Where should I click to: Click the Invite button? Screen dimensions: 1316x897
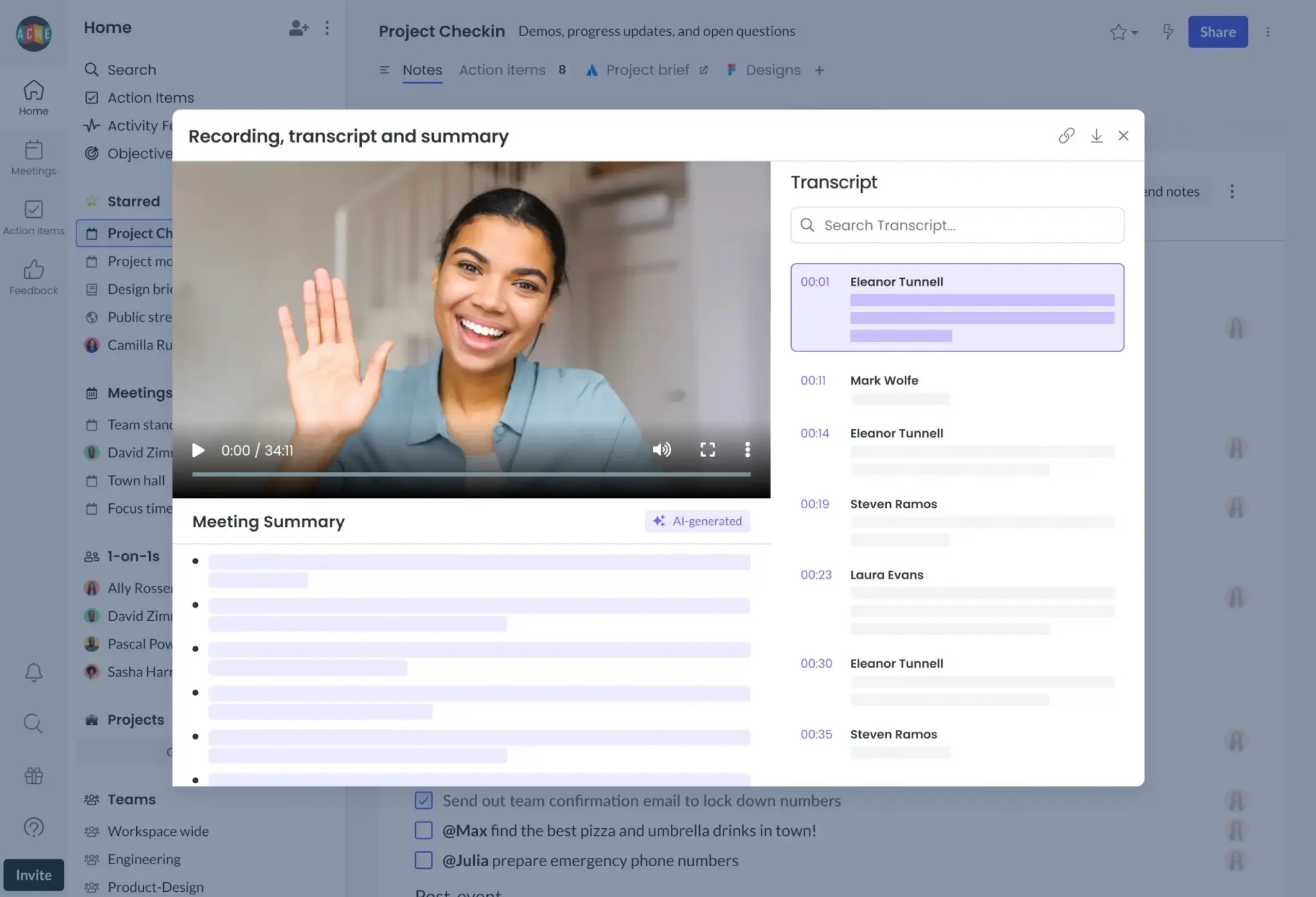[33, 875]
